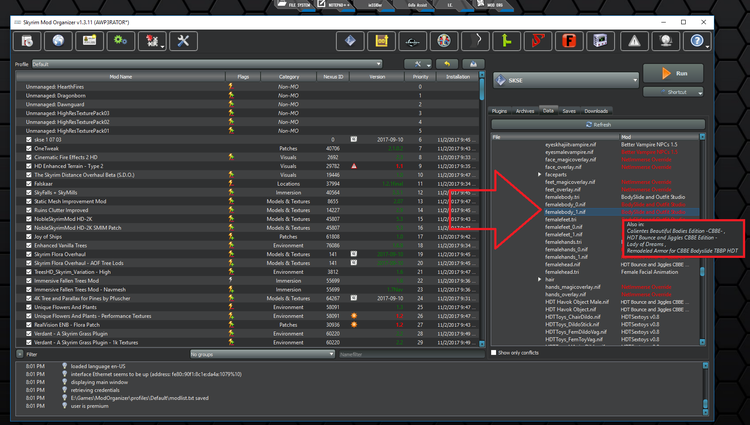Expand the Filter panel toggle
Viewport: 750px width, 425px height.
20,354
